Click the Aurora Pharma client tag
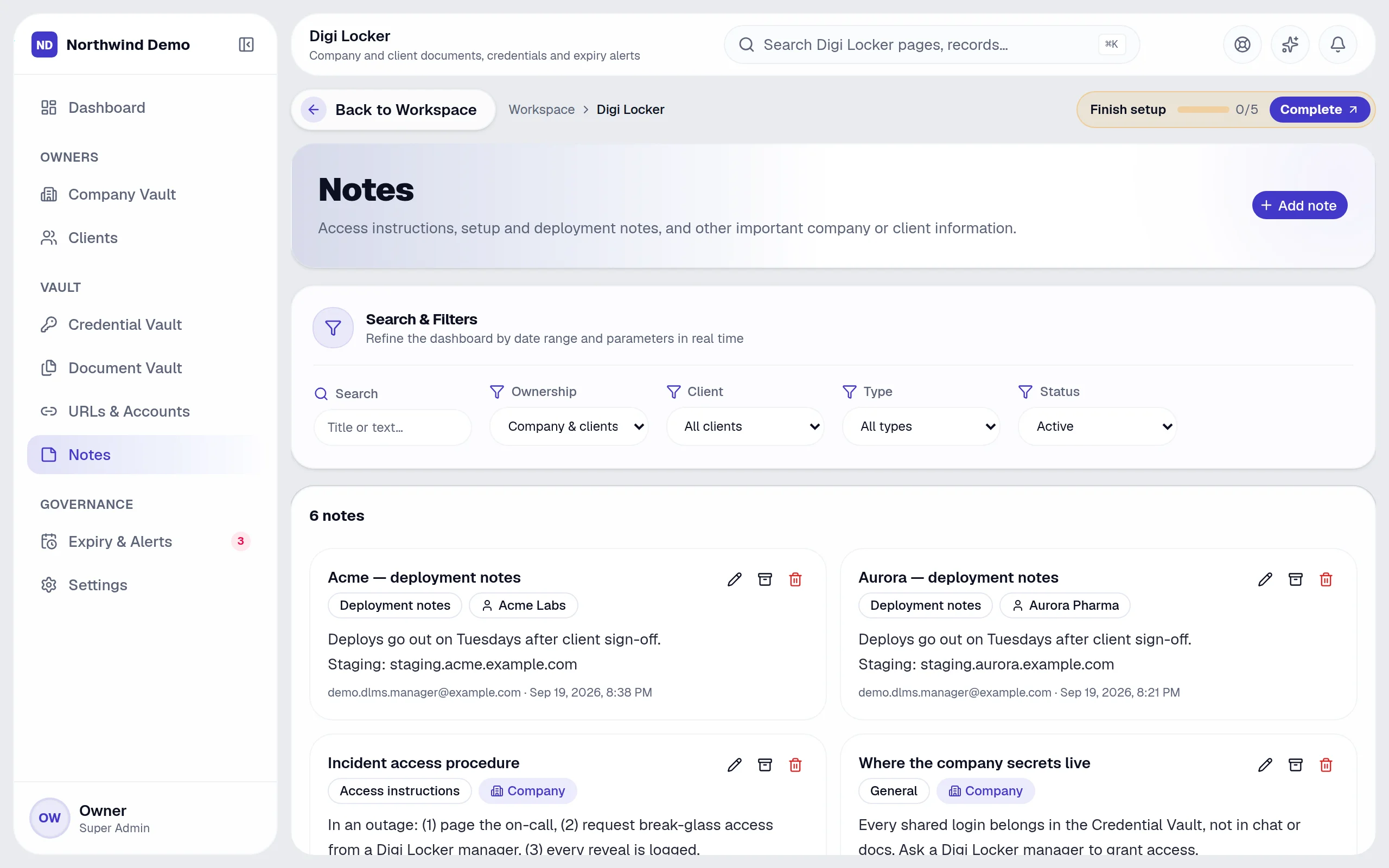The width and height of the screenshot is (1389, 868). 1065,605
